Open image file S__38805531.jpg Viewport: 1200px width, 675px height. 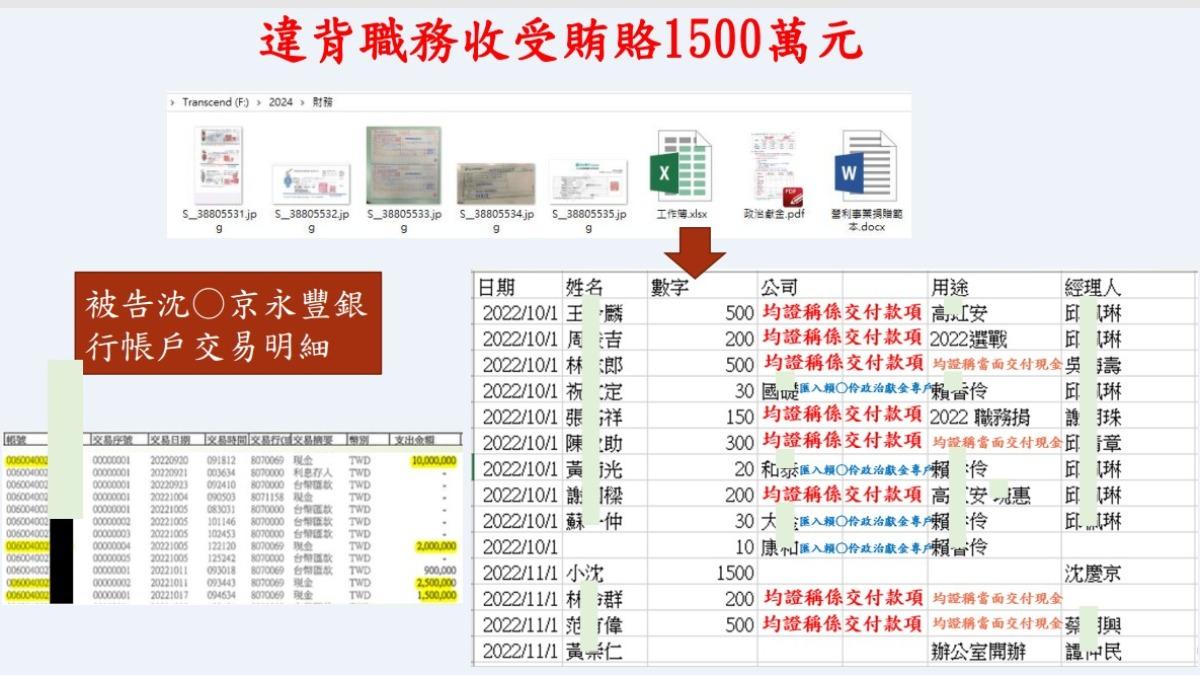click(219, 180)
